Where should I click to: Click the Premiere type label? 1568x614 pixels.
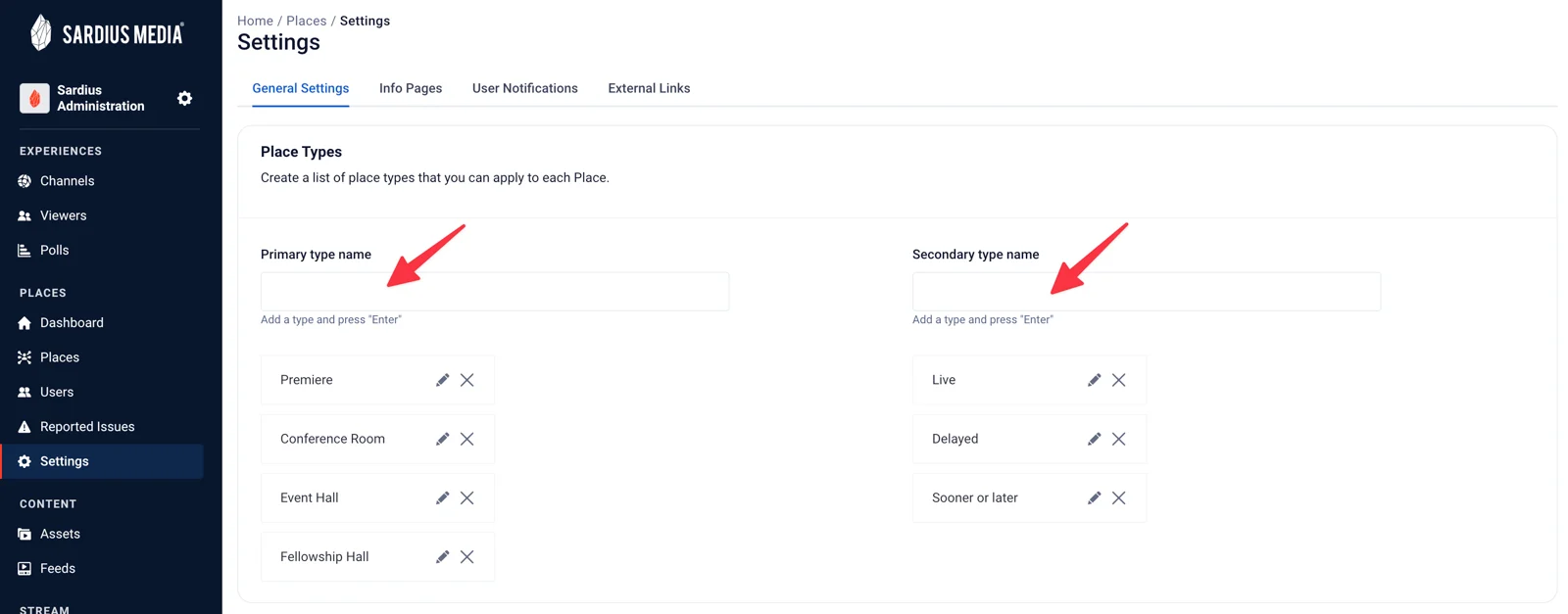click(x=307, y=380)
